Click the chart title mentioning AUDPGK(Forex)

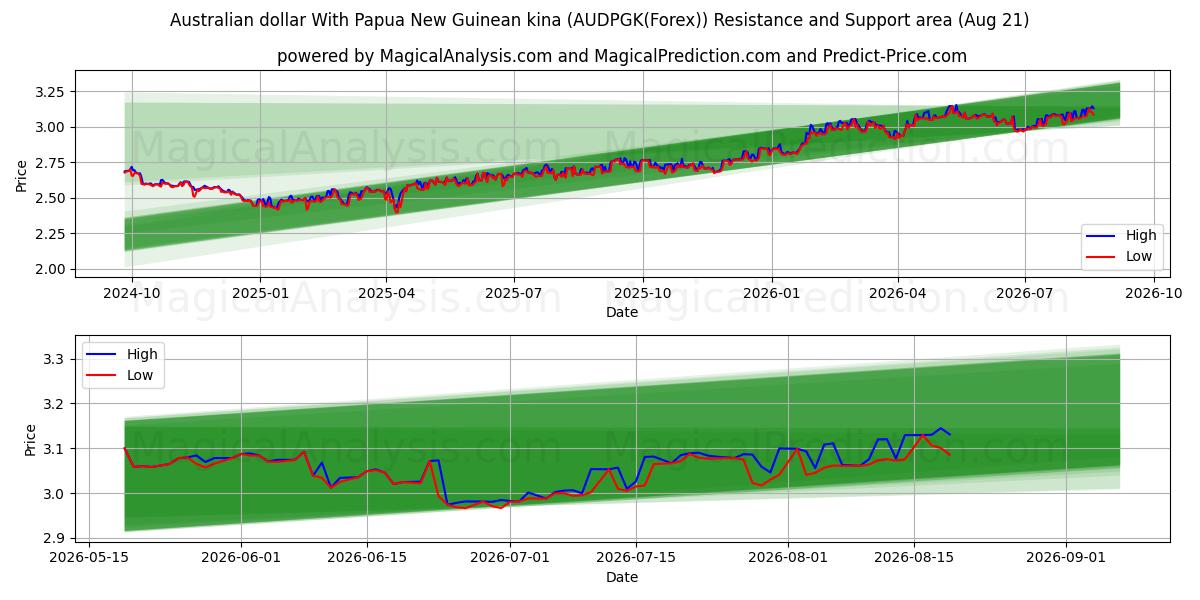click(x=599, y=20)
